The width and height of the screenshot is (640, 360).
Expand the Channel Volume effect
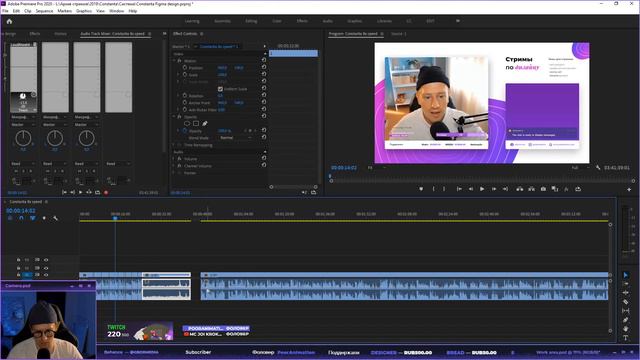click(x=174, y=166)
